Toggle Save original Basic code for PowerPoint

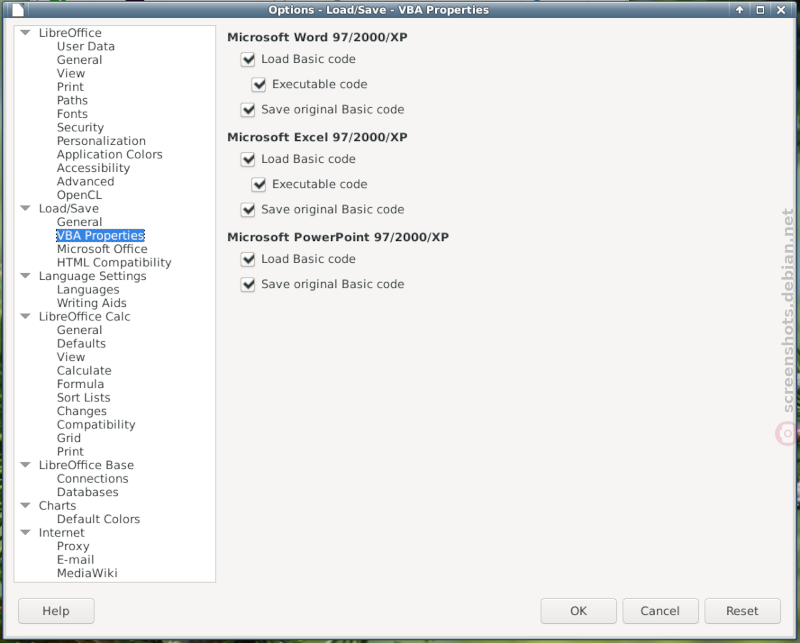point(248,284)
